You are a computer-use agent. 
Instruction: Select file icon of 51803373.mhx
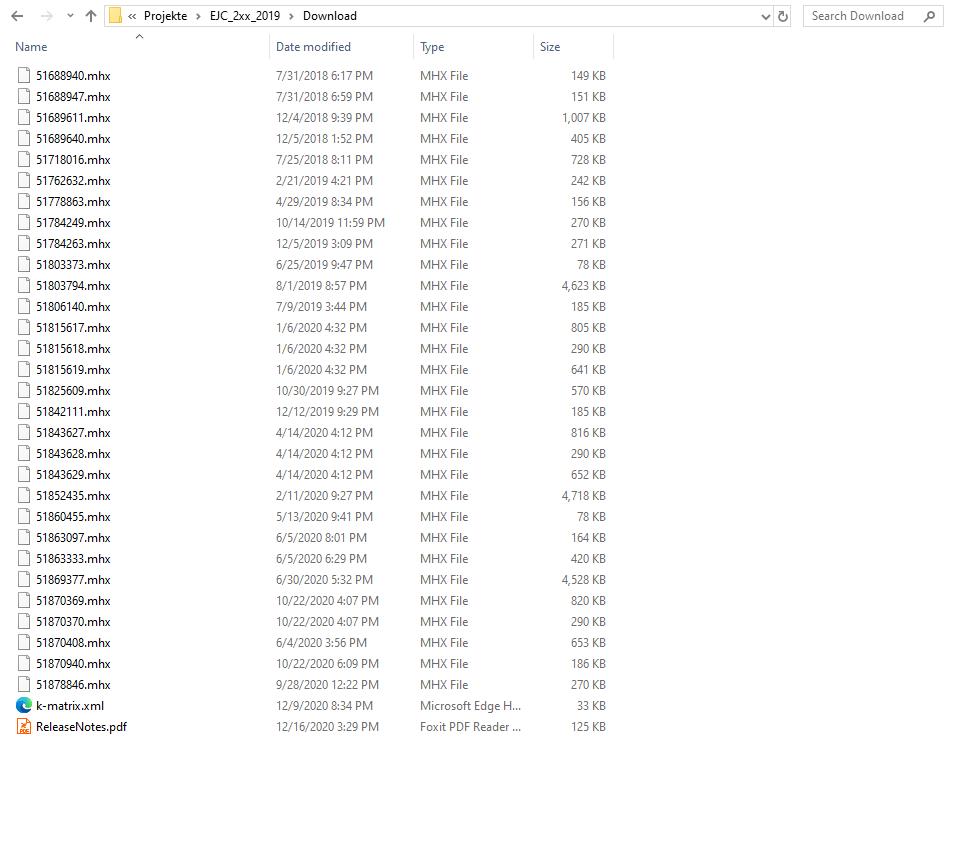24,264
